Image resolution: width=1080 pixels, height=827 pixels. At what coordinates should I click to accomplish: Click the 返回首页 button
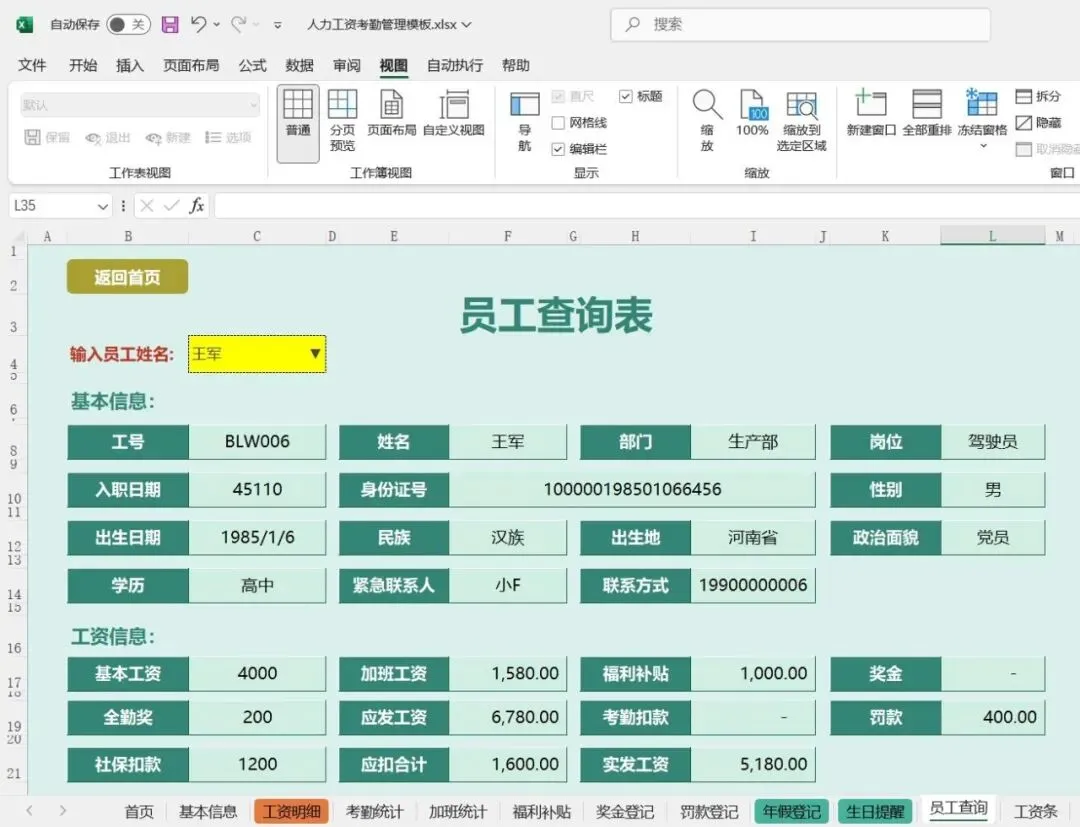(127, 277)
